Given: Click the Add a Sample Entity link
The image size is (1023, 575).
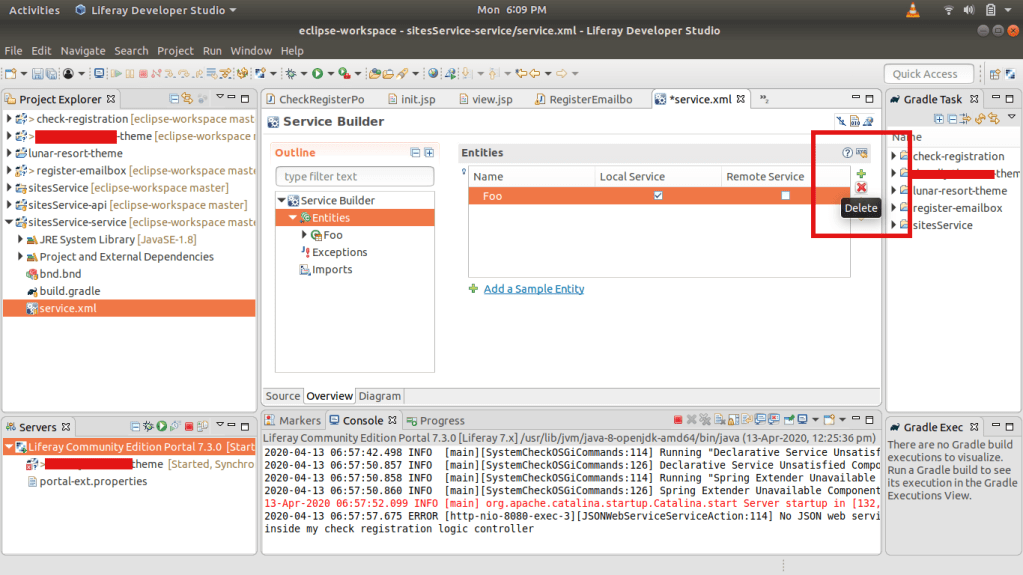Looking at the screenshot, I should coord(533,289).
